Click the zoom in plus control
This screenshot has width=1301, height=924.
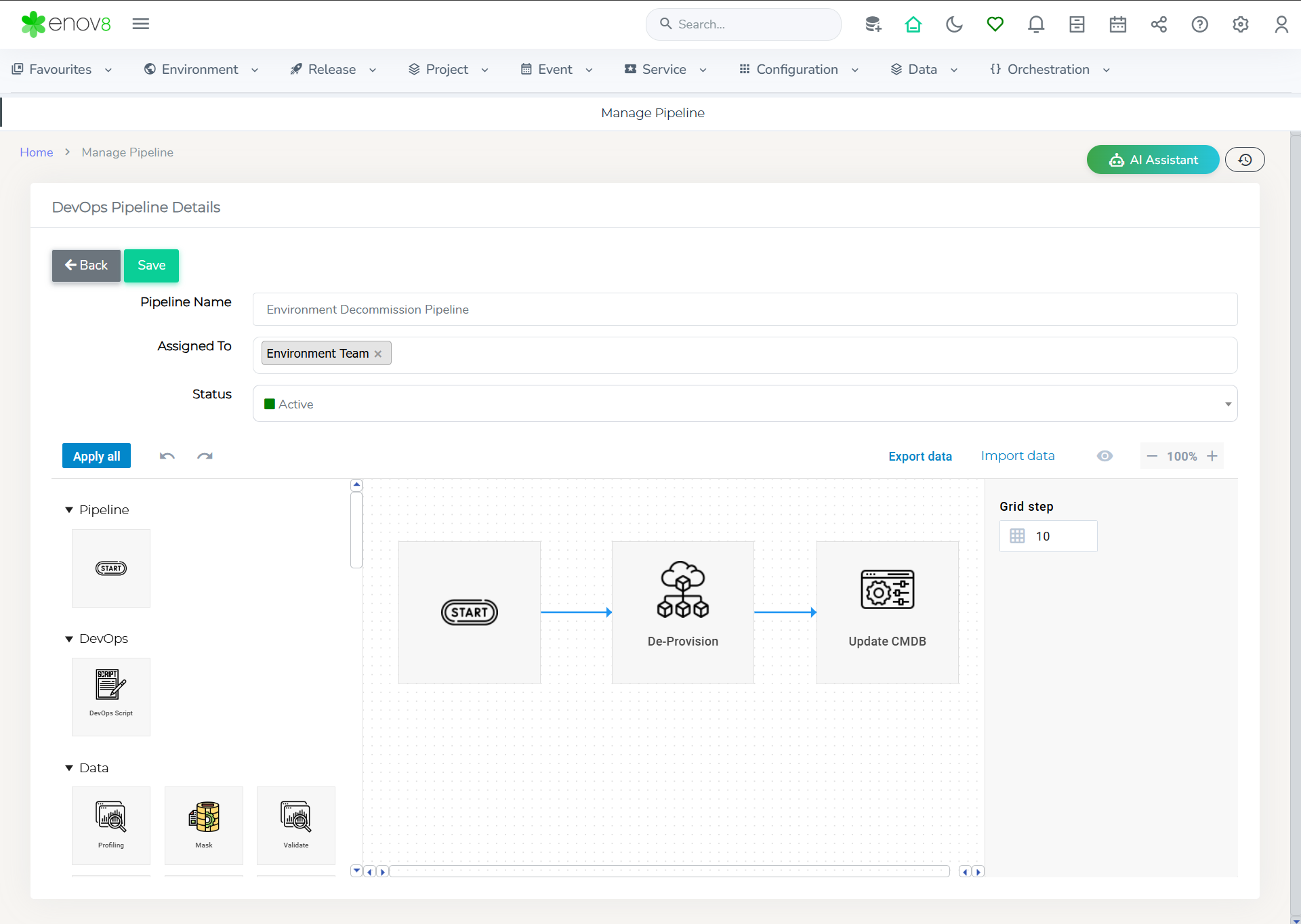click(1212, 456)
